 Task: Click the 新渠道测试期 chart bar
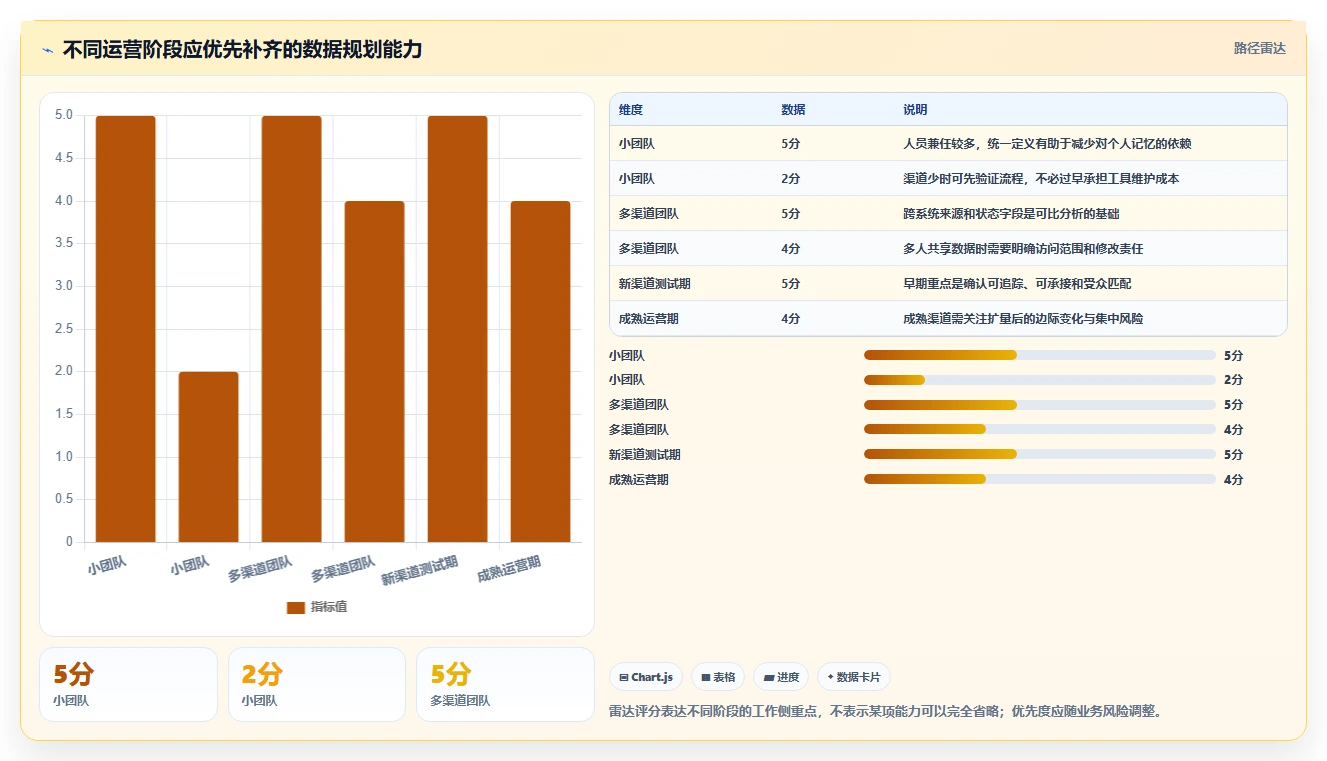(x=457, y=329)
